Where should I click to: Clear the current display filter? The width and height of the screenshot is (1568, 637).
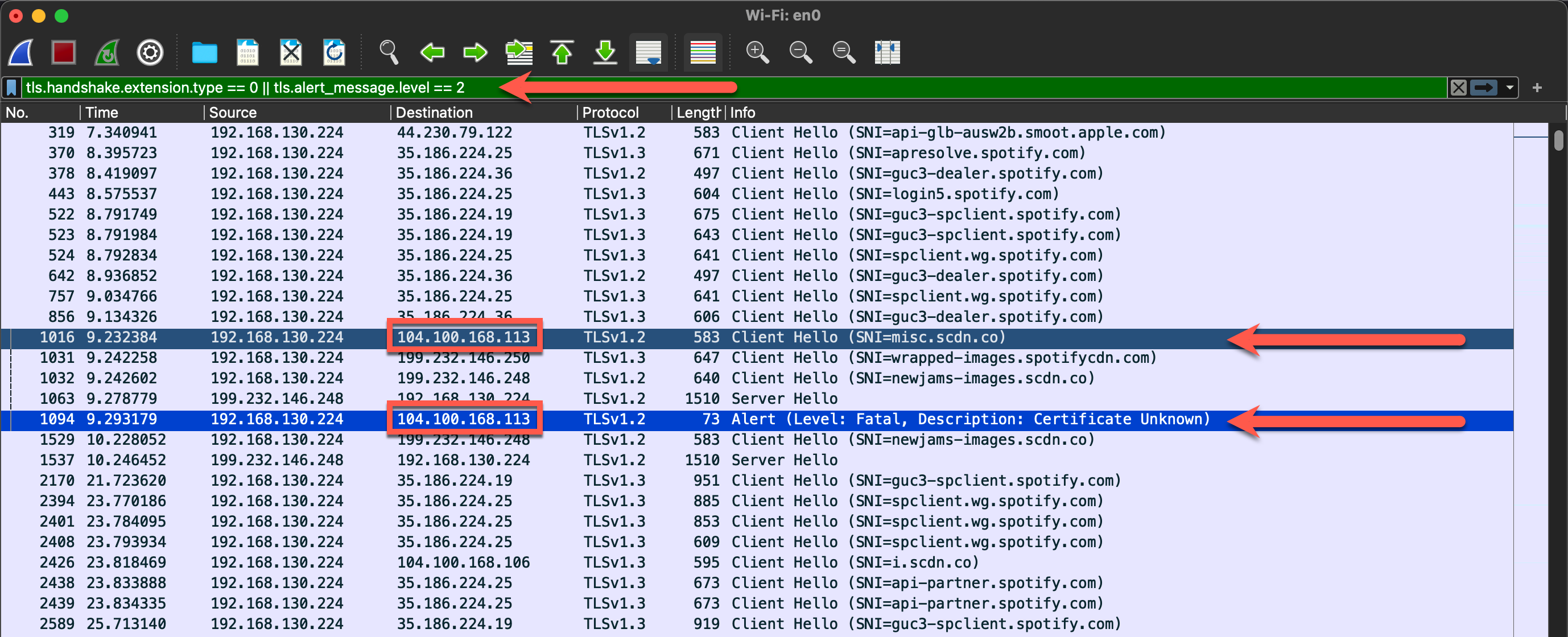pos(1458,87)
